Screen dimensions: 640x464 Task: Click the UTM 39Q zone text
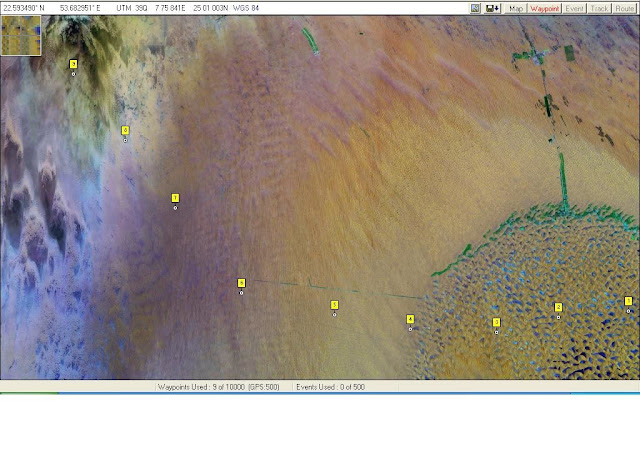(131, 8)
